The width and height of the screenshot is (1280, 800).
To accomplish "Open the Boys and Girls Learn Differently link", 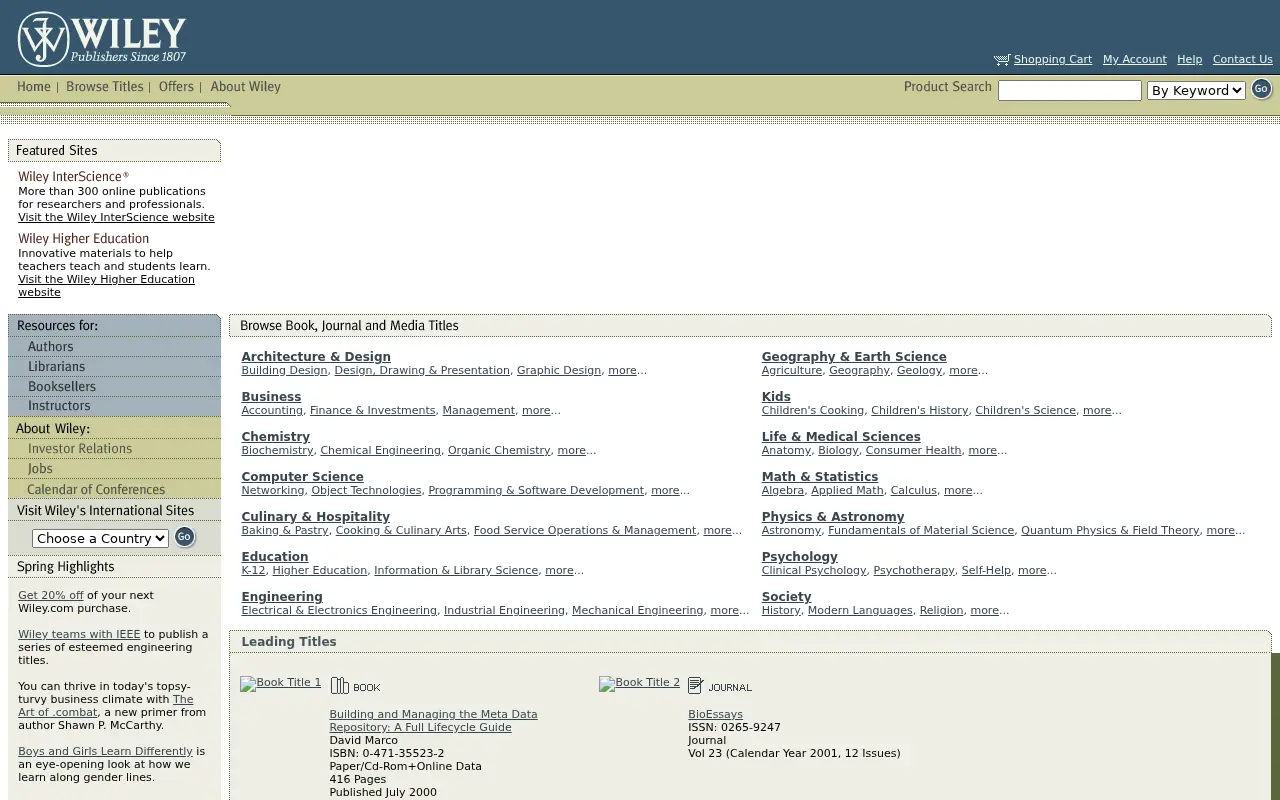I will (105, 752).
